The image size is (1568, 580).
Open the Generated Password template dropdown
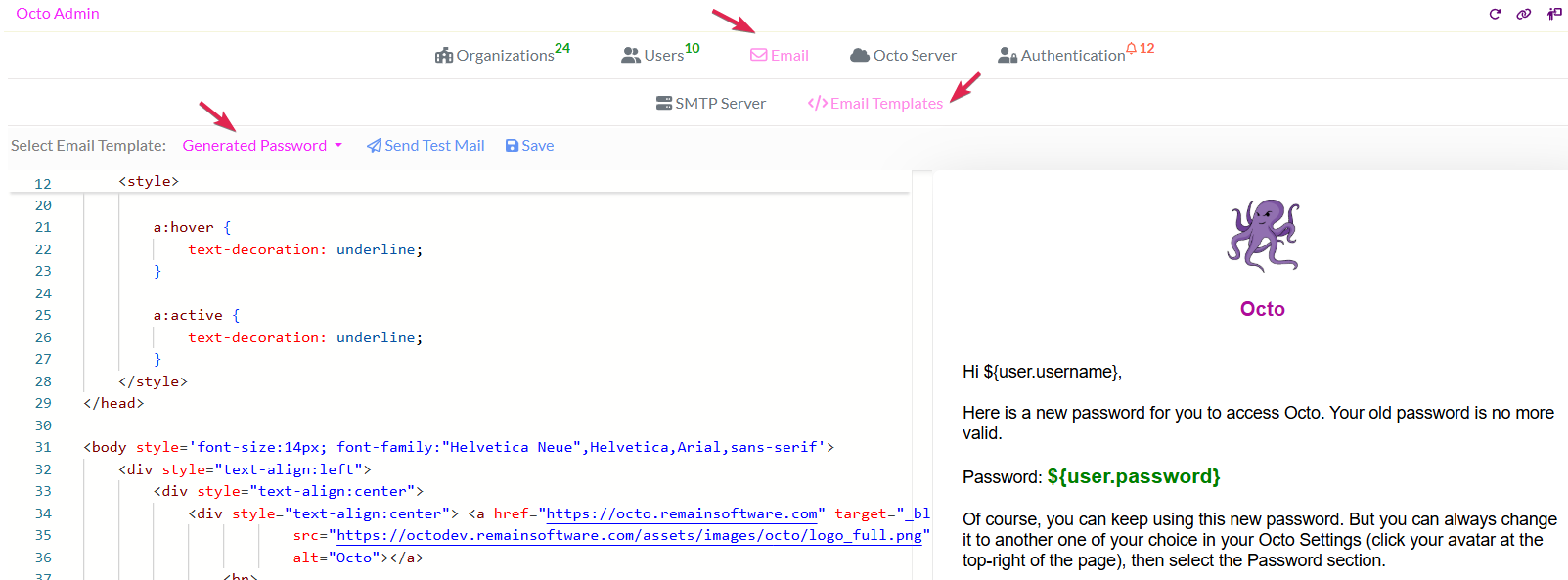click(x=261, y=146)
